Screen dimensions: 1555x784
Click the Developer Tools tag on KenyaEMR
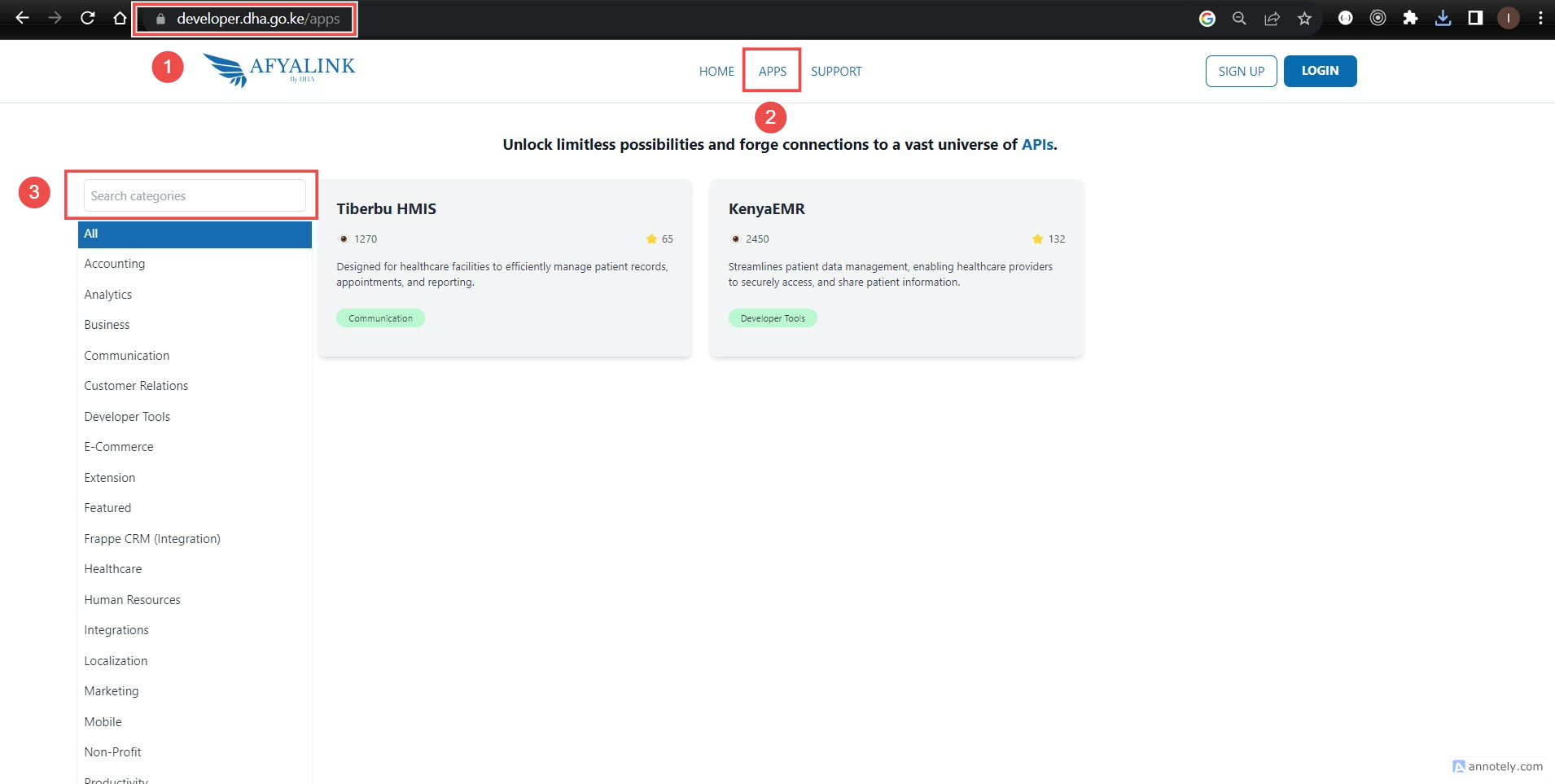point(773,318)
